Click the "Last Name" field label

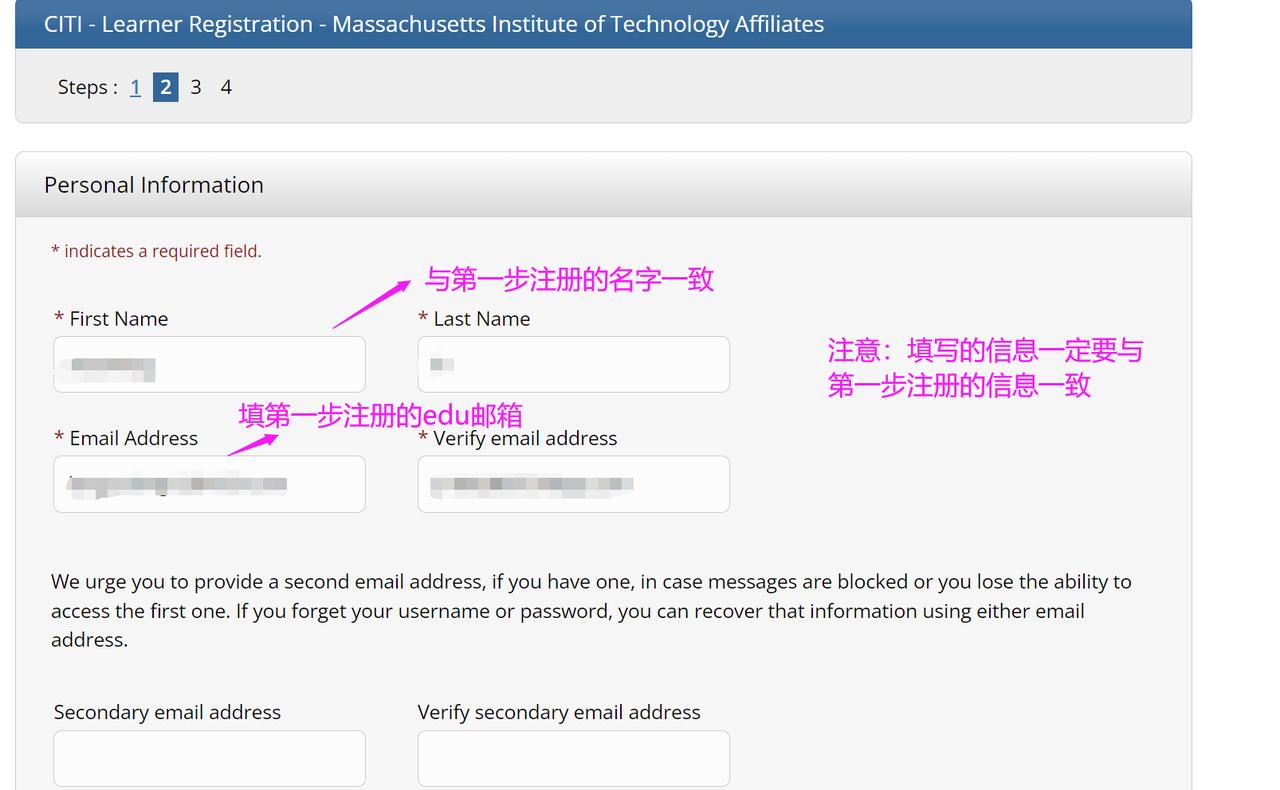point(481,319)
